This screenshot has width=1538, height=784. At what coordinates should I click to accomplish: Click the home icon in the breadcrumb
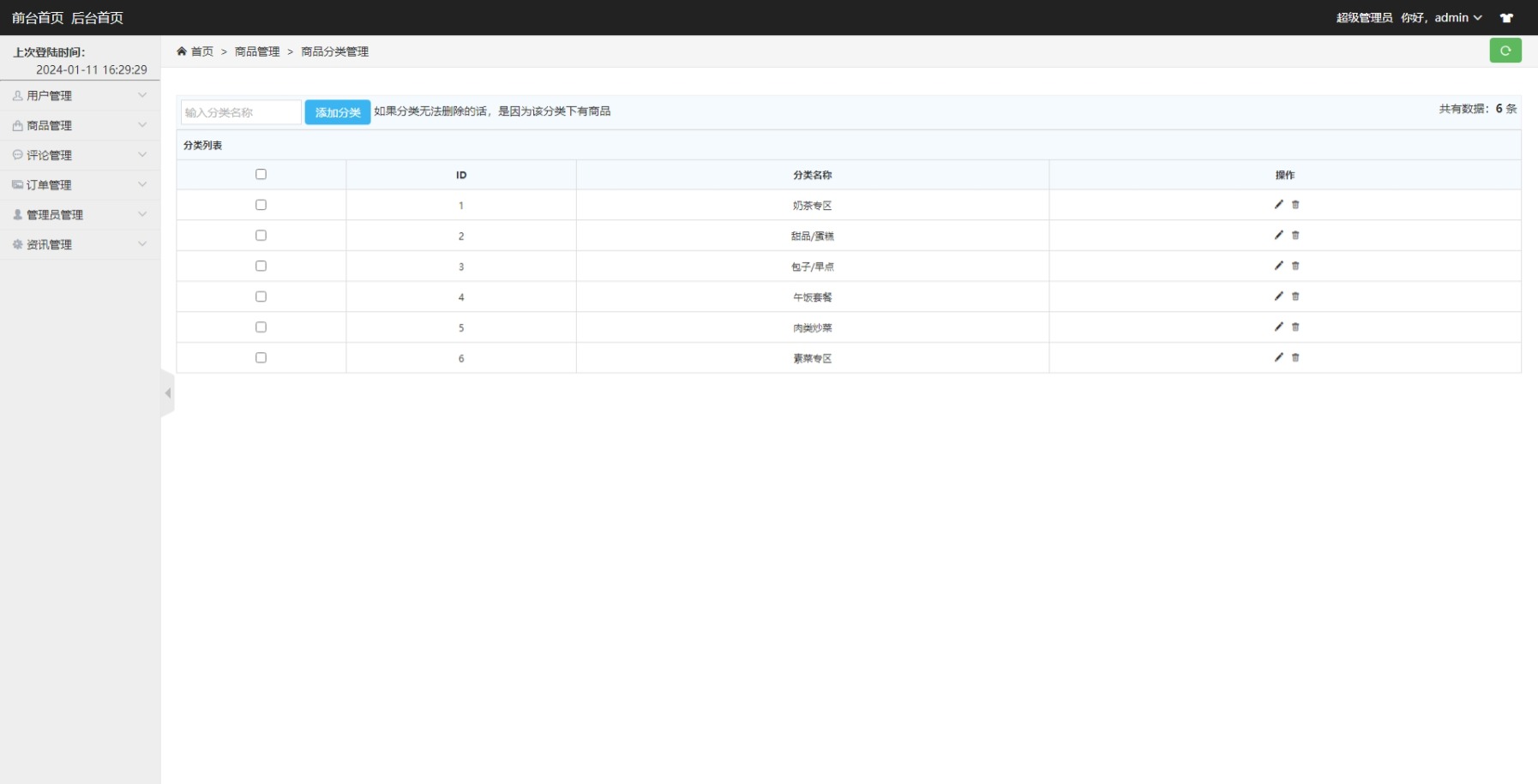[182, 51]
